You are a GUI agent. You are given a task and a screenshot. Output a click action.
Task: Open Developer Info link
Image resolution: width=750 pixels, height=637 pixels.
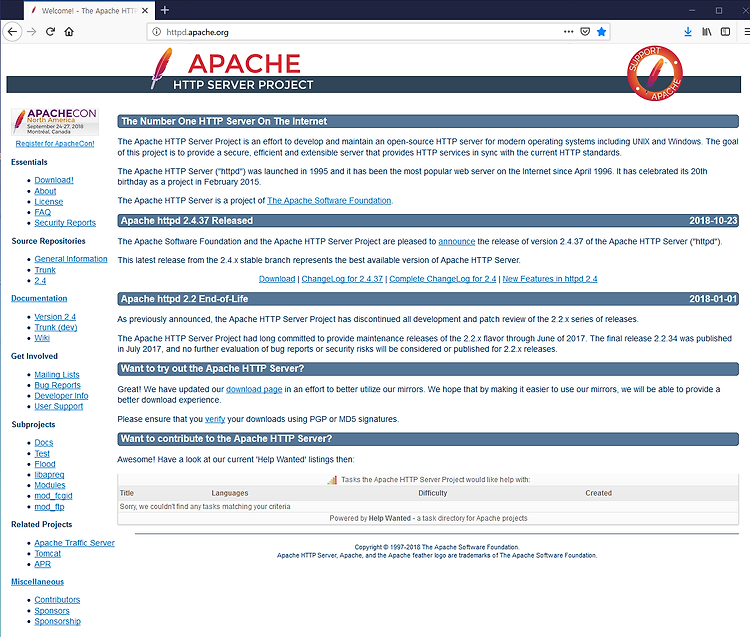click(x=61, y=396)
